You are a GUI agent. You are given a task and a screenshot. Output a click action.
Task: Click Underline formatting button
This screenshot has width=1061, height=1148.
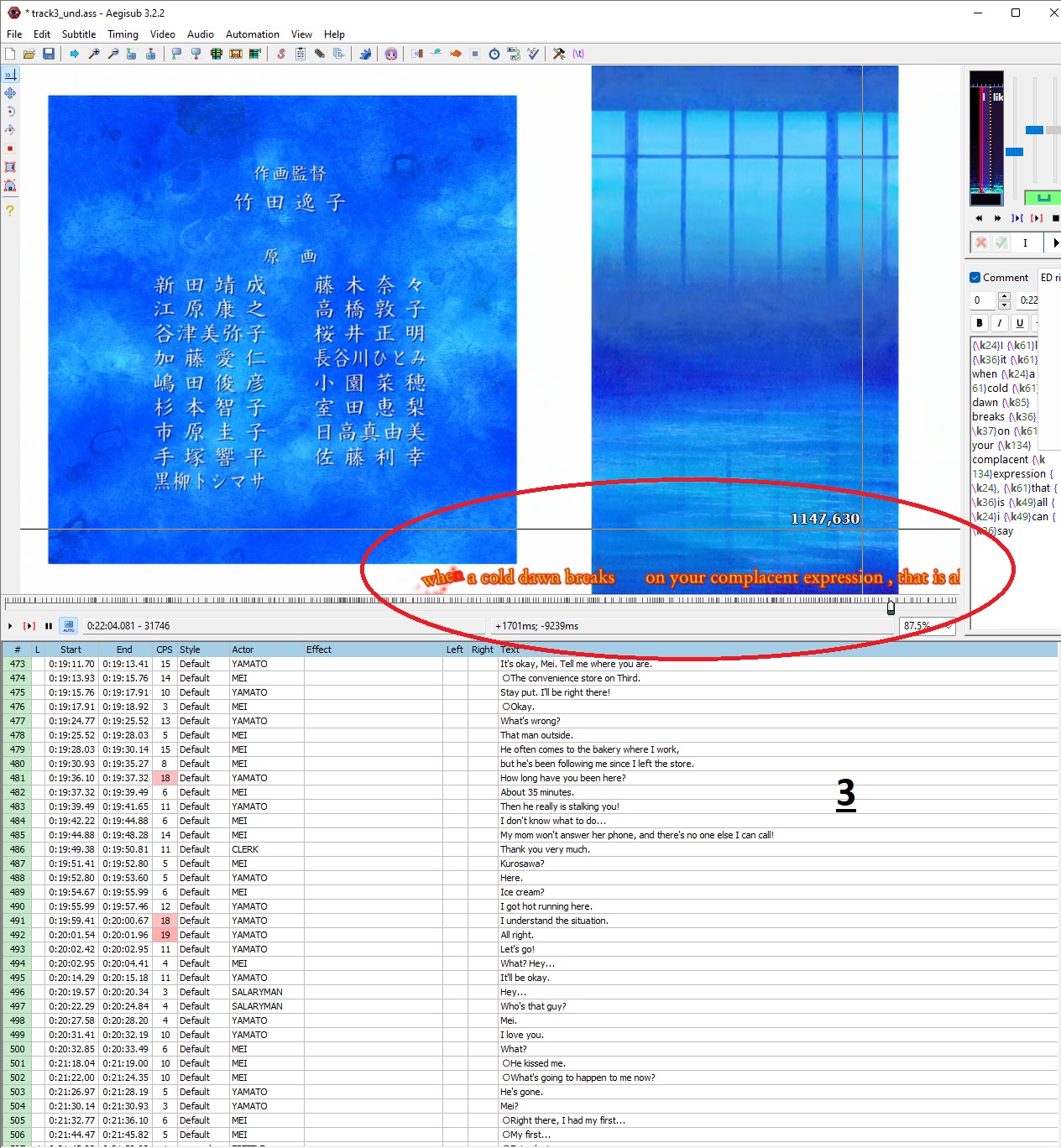1020,323
